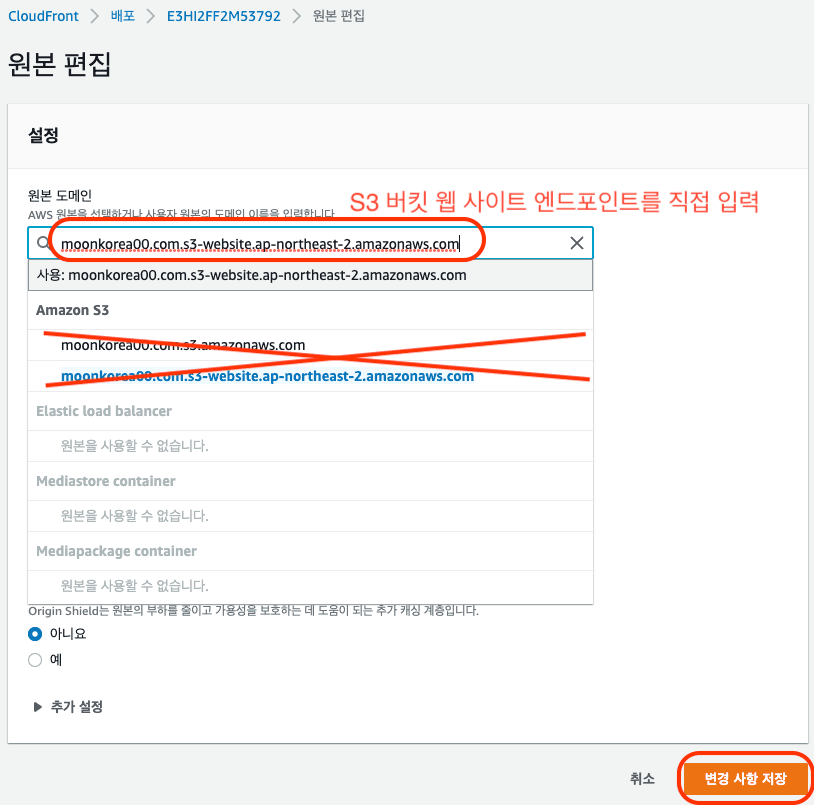Choose the s3-website endpoint from Amazon S3 list

(x=269, y=376)
